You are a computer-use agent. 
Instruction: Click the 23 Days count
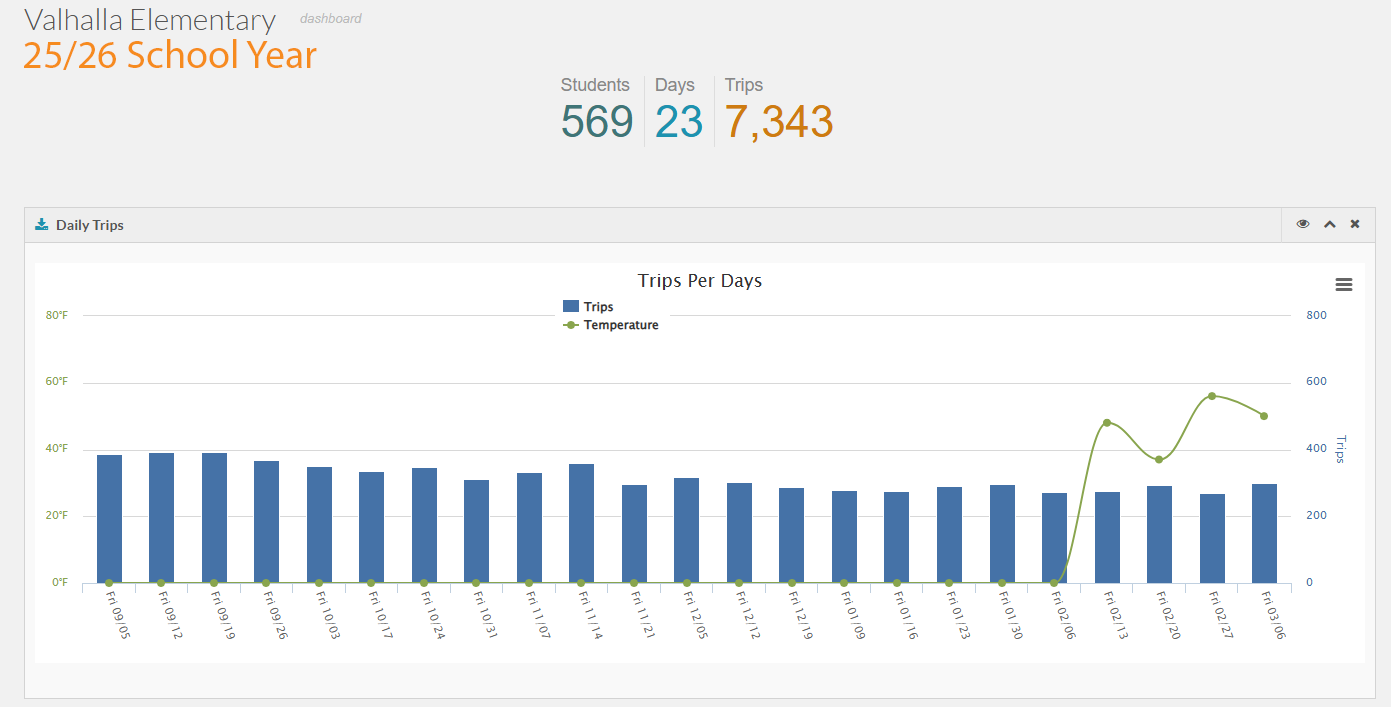(x=679, y=122)
